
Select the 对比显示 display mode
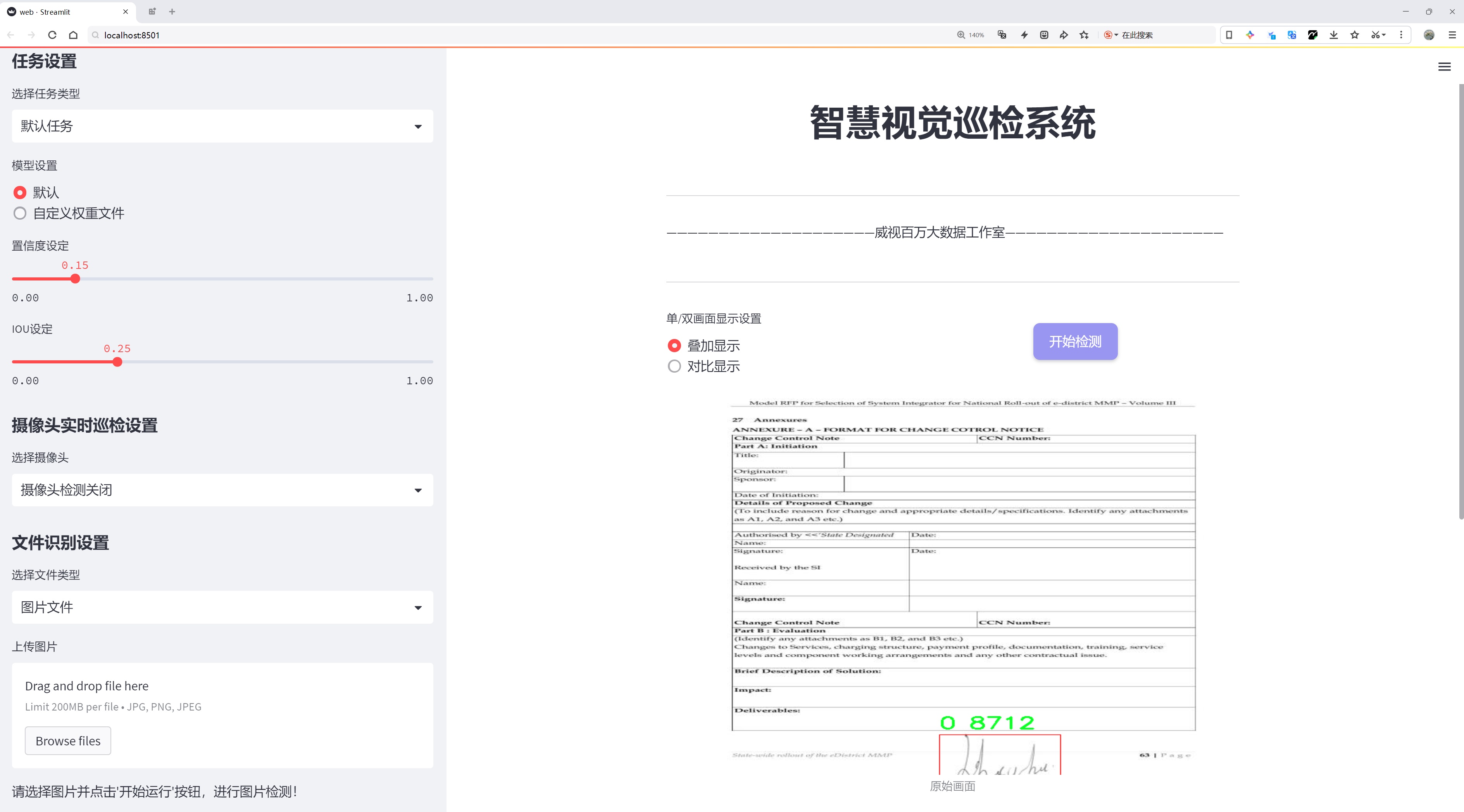click(x=674, y=367)
